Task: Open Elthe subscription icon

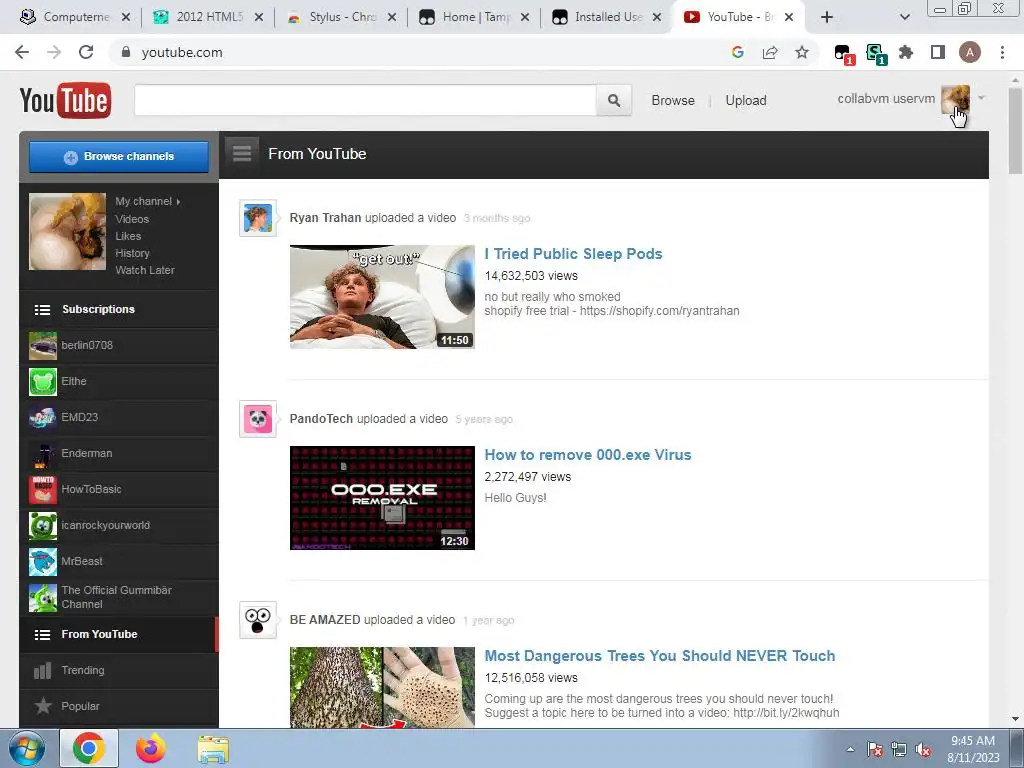Action: (x=42, y=381)
